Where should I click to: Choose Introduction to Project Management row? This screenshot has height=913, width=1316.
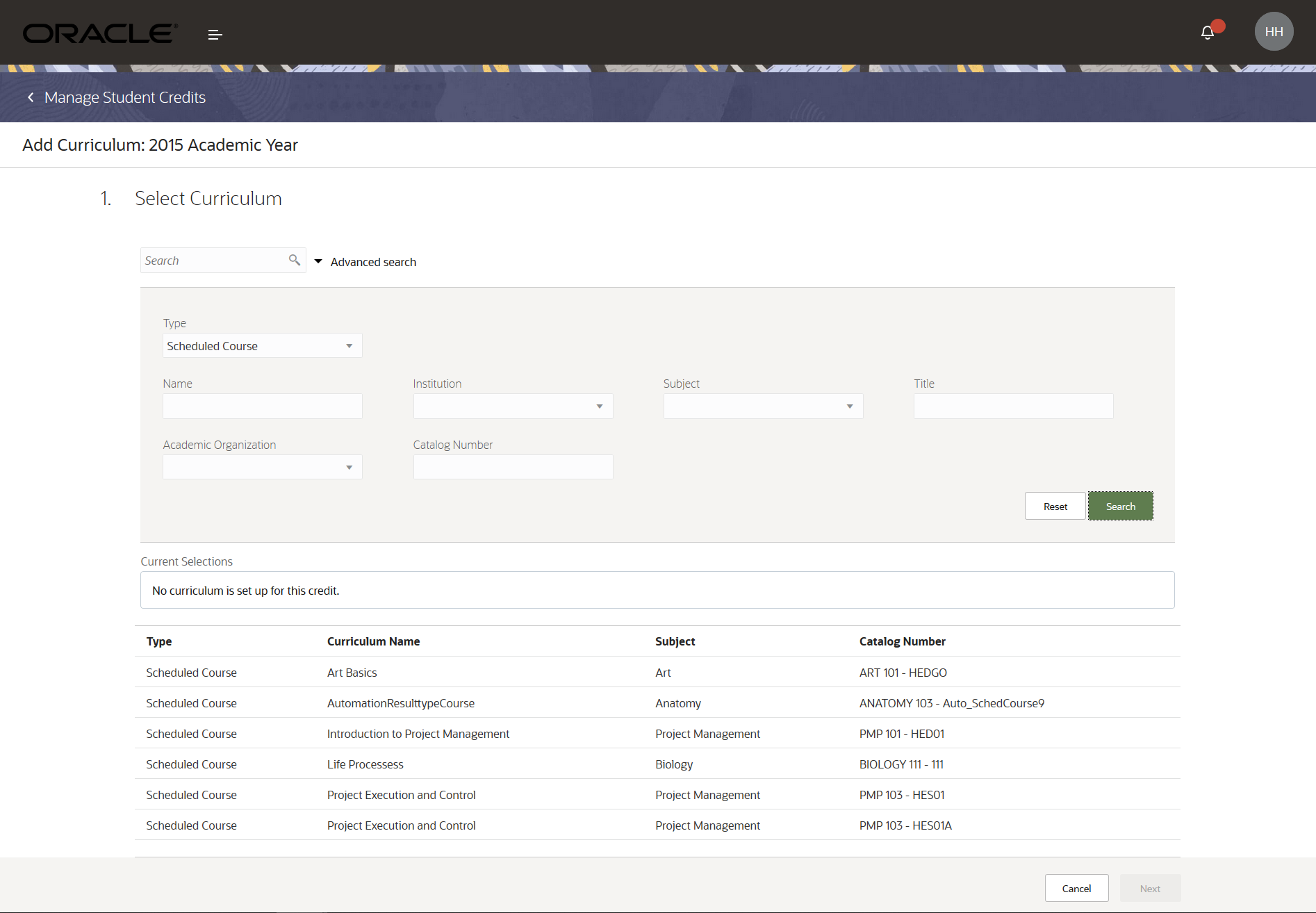coord(418,734)
